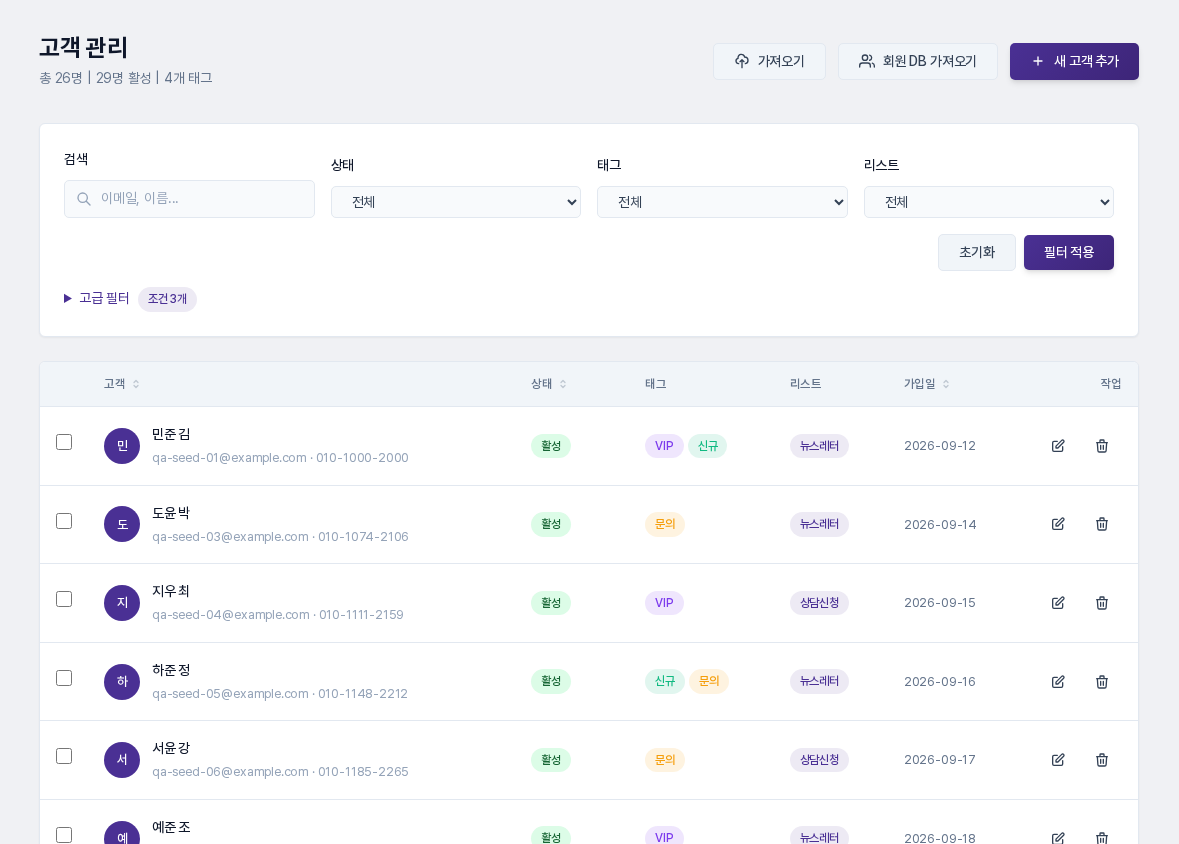Click 회원 DB 가져오기 button
The width and height of the screenshot is (1179, 844).
pyautogui.click(x=917, y=61)
